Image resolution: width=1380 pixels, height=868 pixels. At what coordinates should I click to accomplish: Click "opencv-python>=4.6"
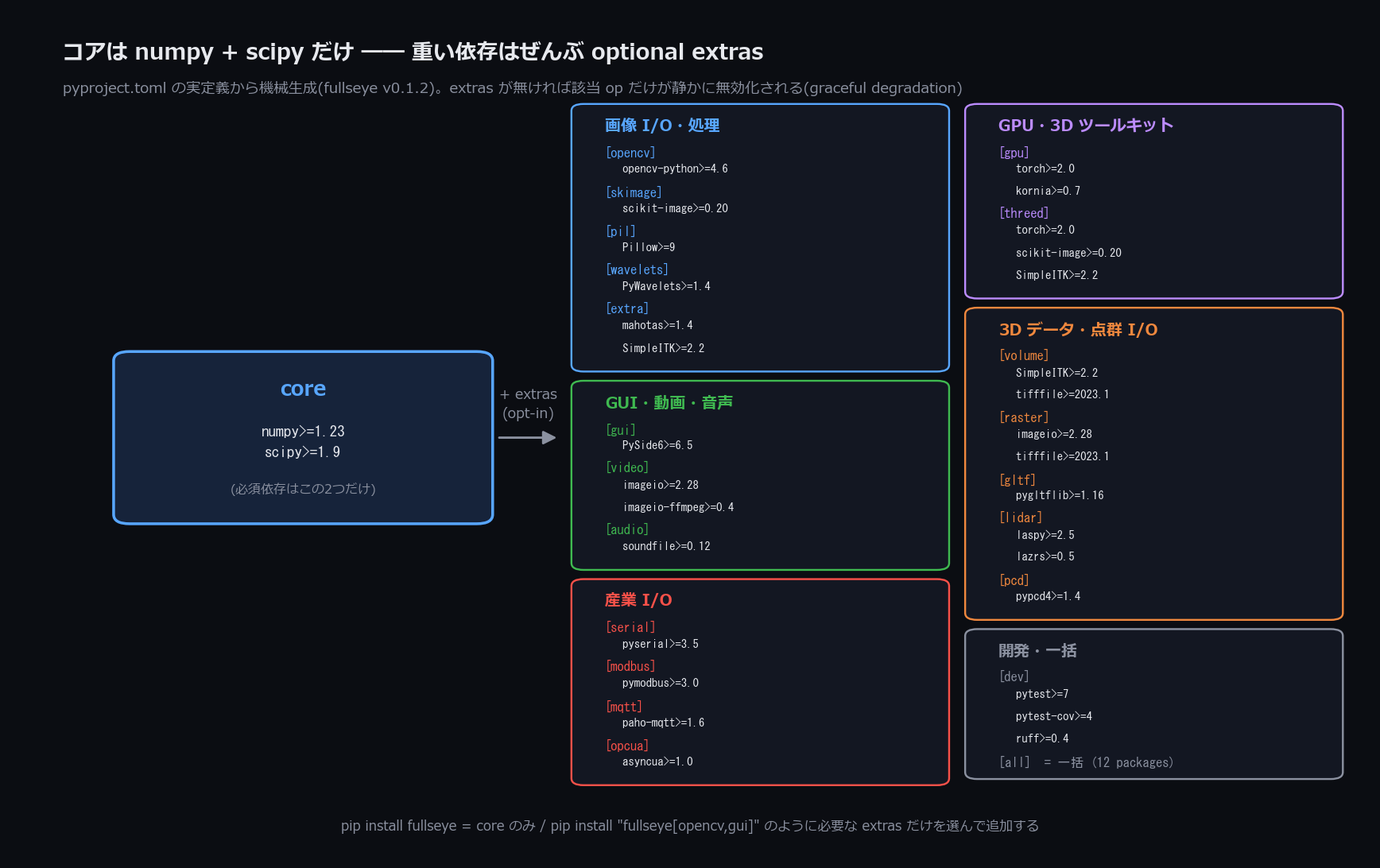click(675, 169)
